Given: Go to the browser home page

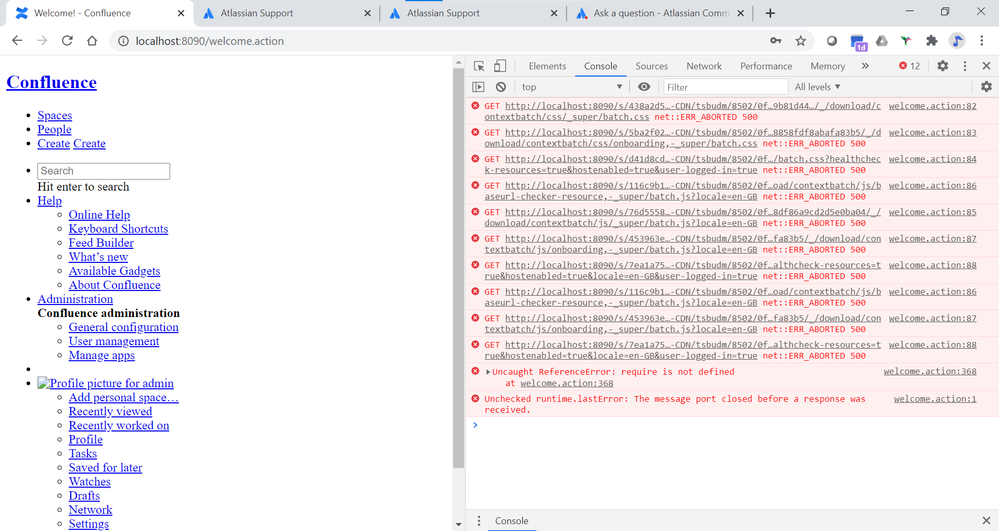Looking at the screenshot, I should [92, 41].
